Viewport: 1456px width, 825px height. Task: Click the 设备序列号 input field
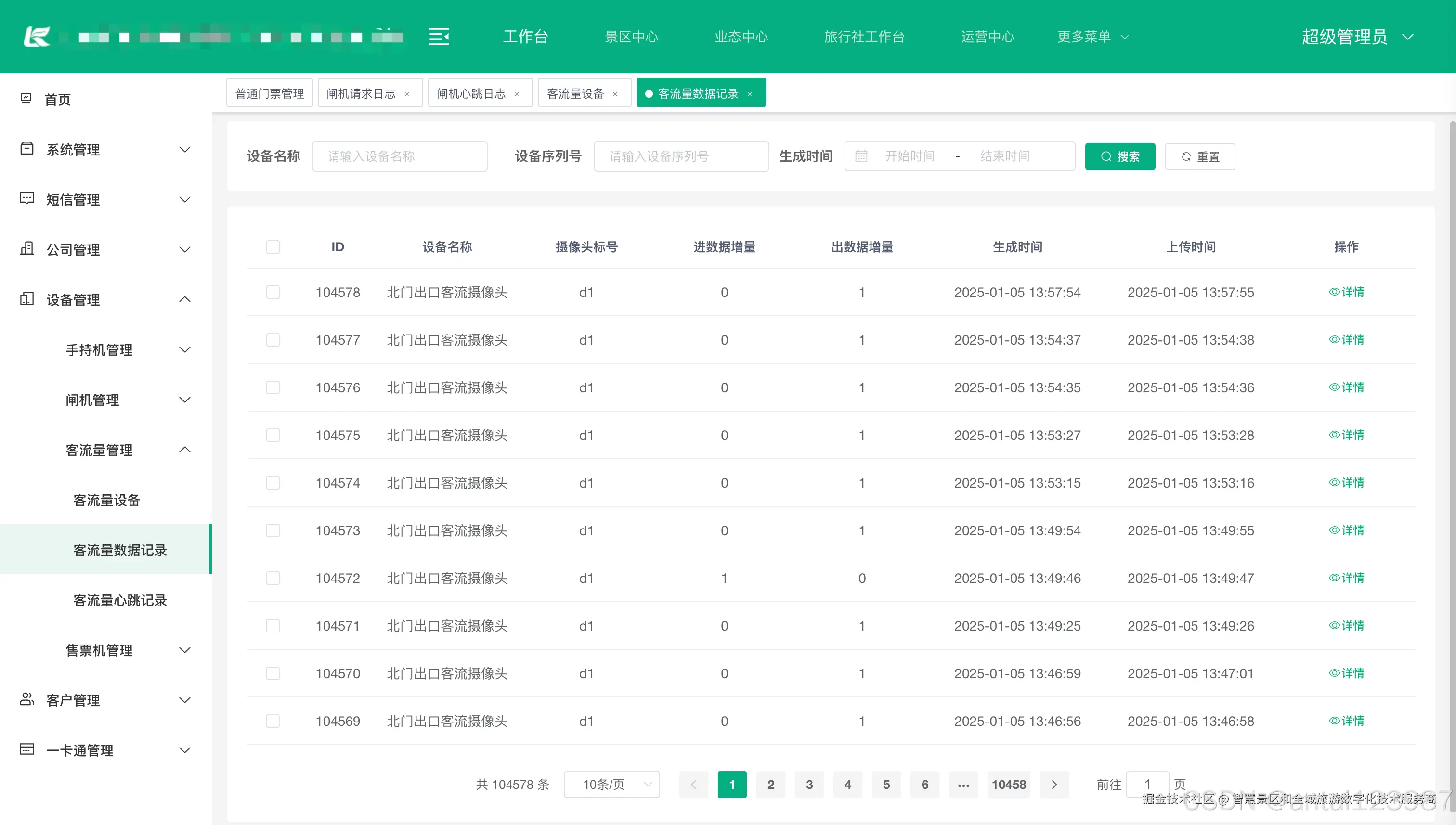pyautogui.click(x=681, y=156)
